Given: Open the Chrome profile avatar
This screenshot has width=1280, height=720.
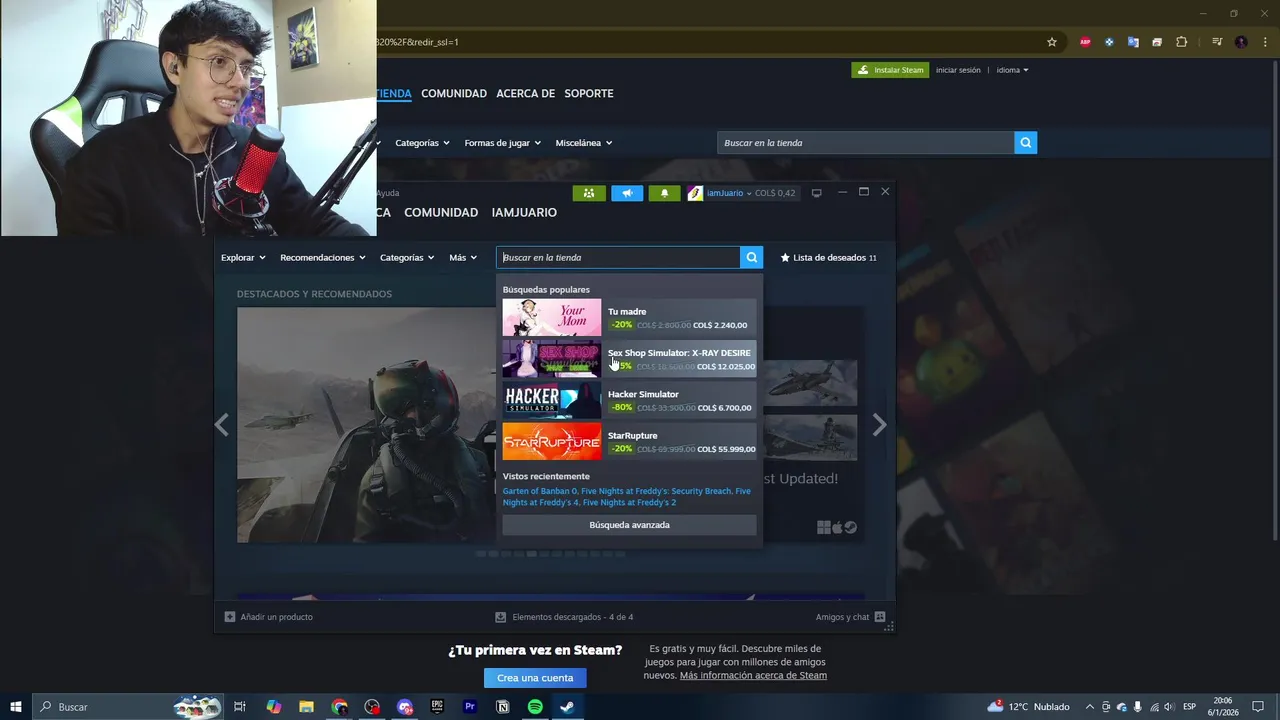Looking at the screenshot, I should click(x=1241, y=42).
